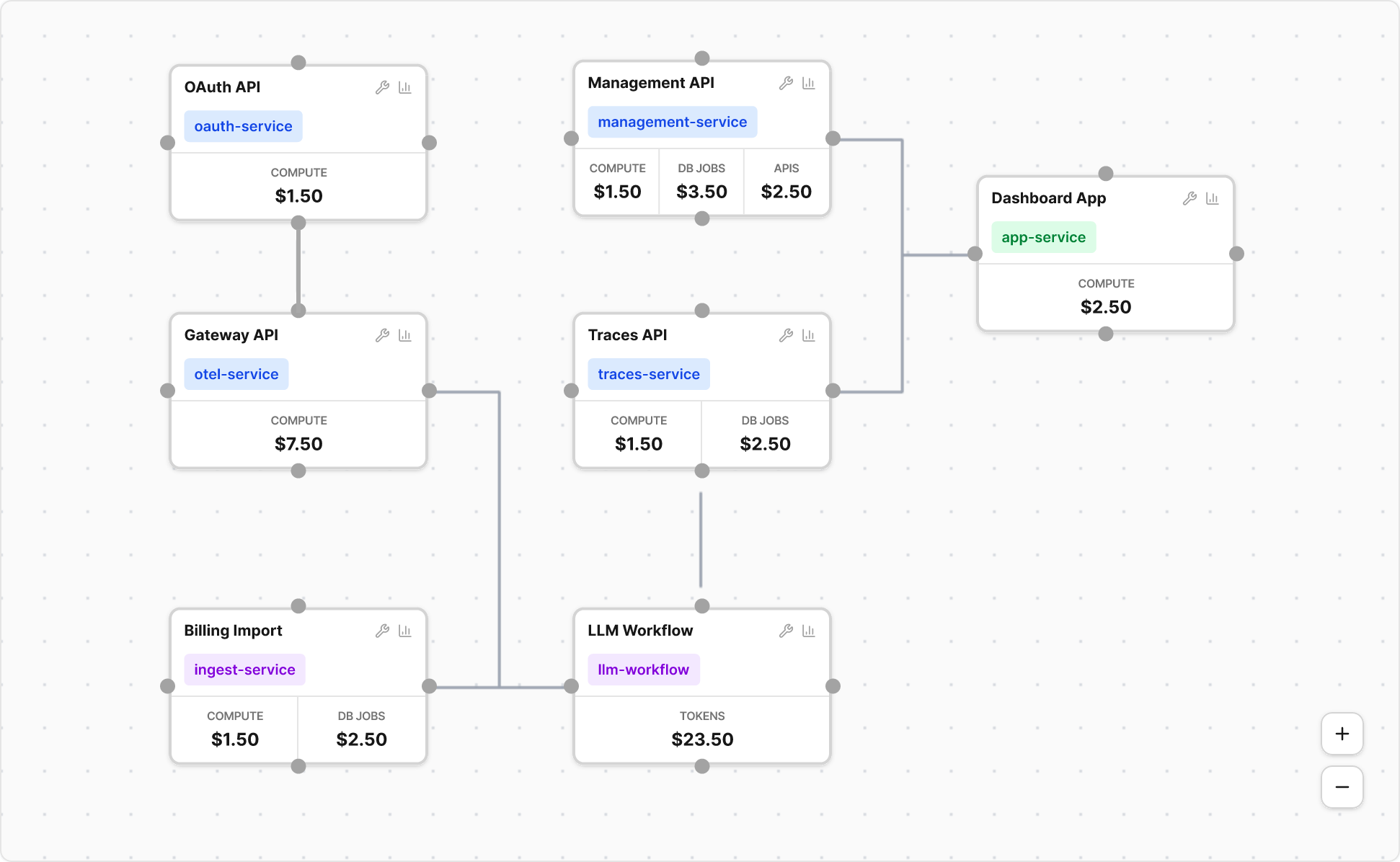This screenshot has width=1400, height=862.
Task: Click the app-service green tag
Action: 1043,237
